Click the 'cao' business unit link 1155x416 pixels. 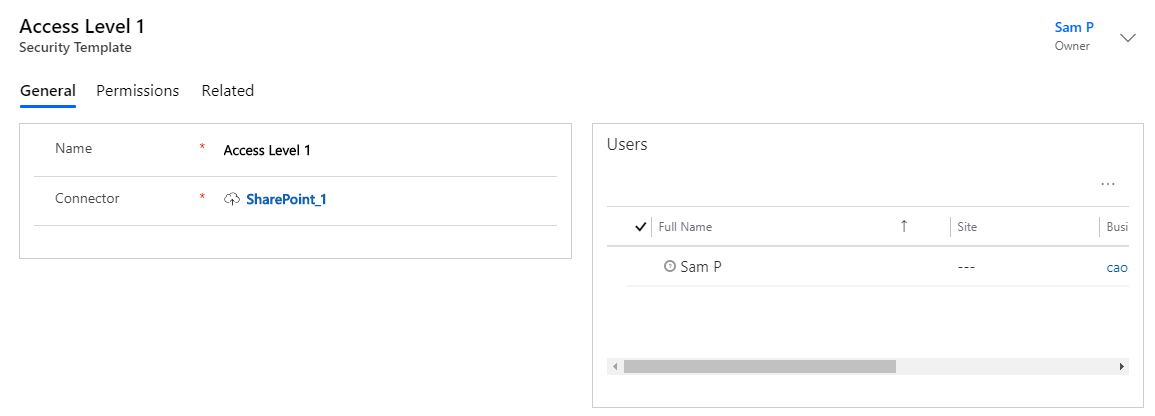(x=1117, y=267)
